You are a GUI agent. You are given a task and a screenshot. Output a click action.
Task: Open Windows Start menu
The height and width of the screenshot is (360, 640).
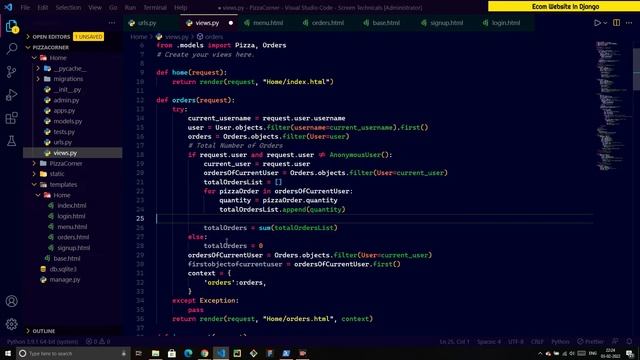click(8, 353)
